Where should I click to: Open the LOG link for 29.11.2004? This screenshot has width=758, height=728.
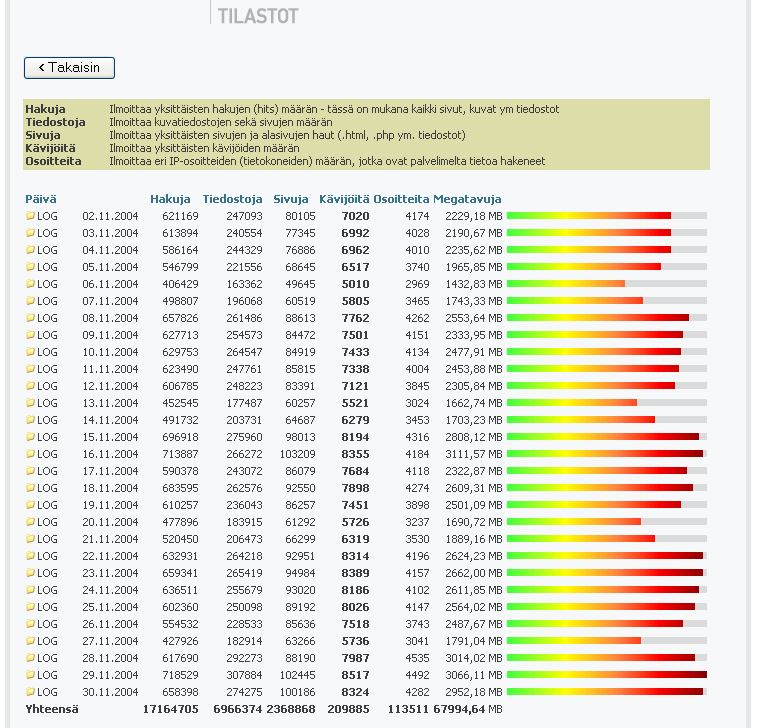coord(47,675)
